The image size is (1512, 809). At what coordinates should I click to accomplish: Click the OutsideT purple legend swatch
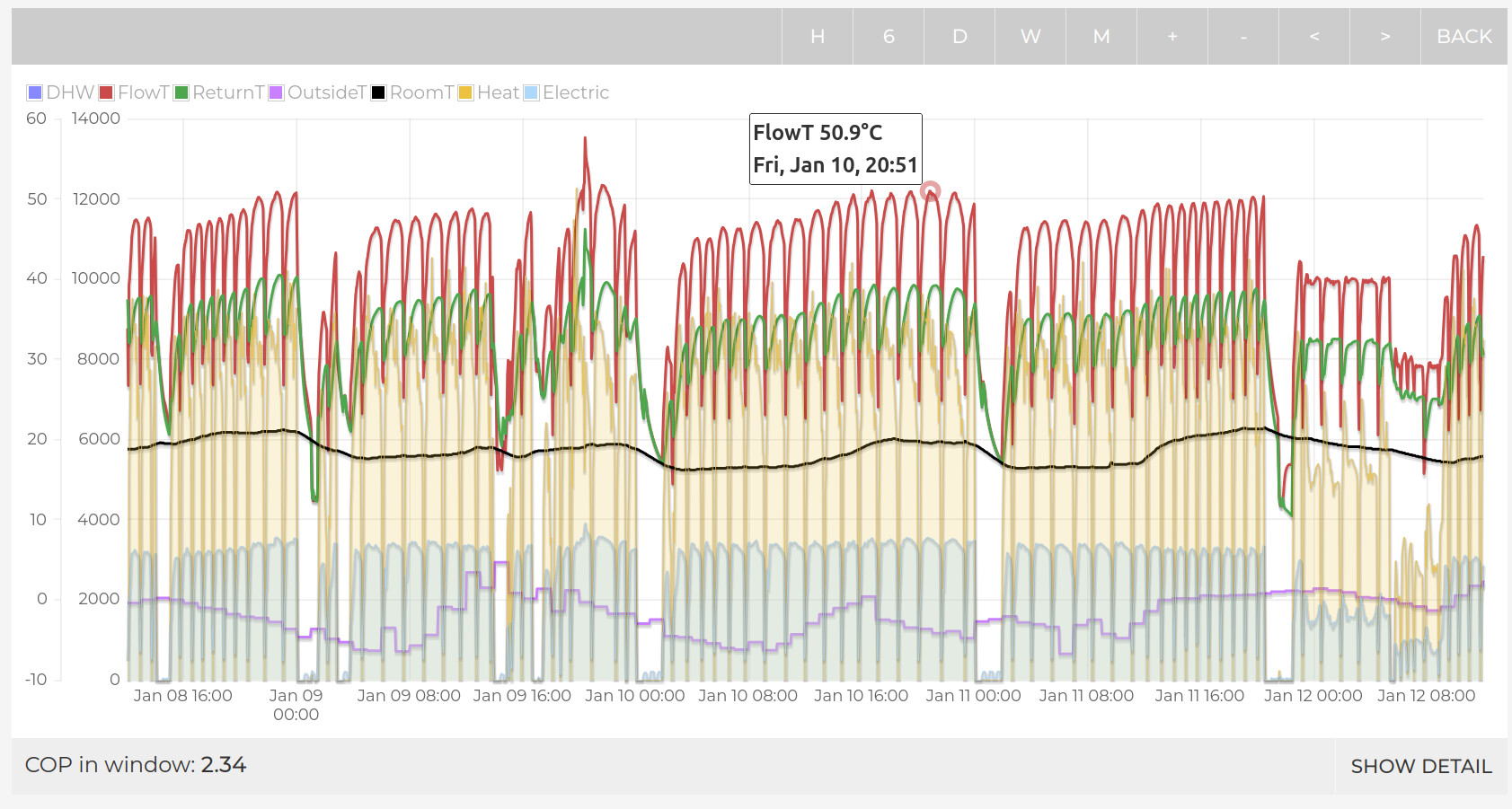277,92
